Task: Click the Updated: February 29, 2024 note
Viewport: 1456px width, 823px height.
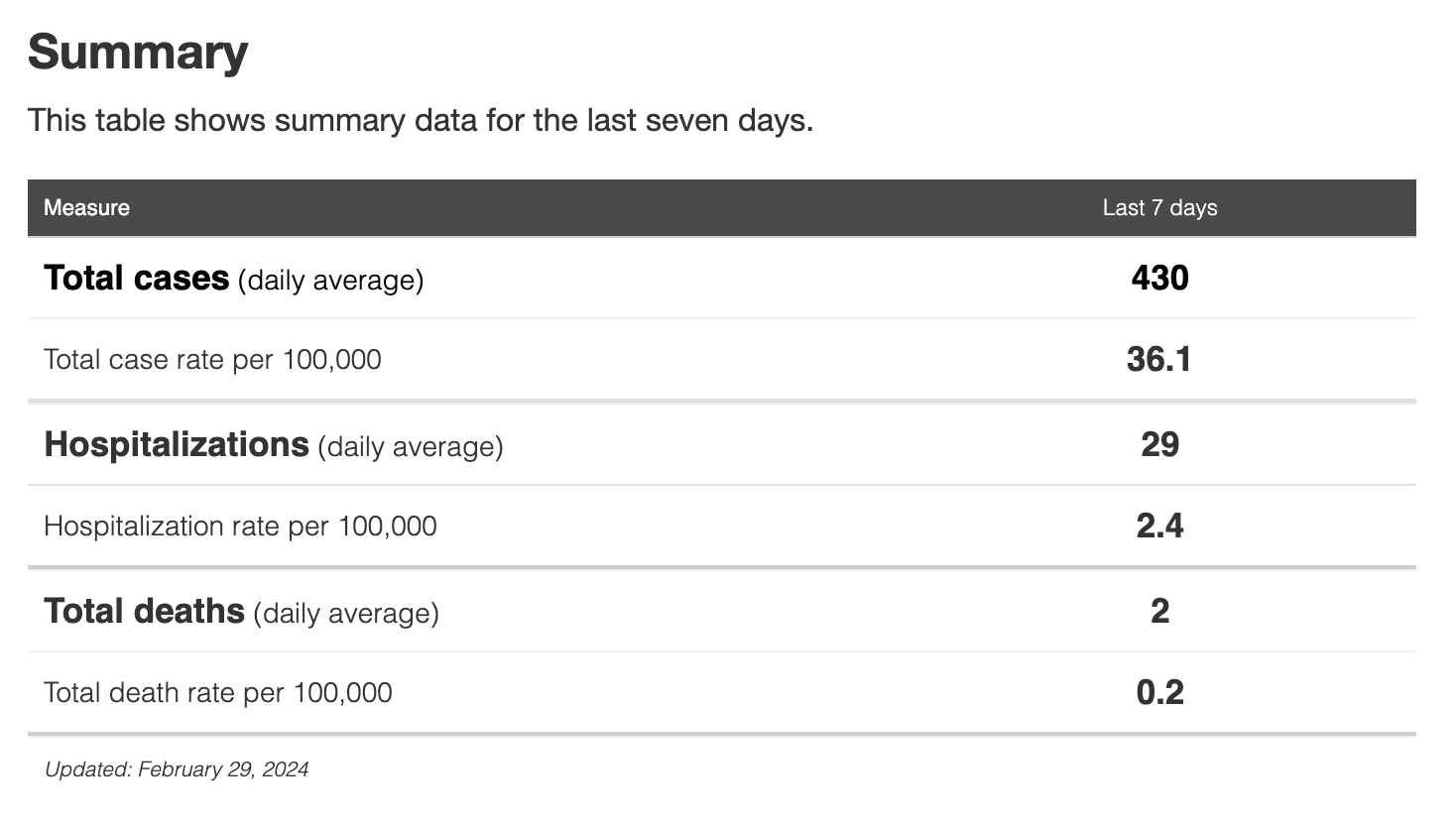Action: click(x=177, y=769)
